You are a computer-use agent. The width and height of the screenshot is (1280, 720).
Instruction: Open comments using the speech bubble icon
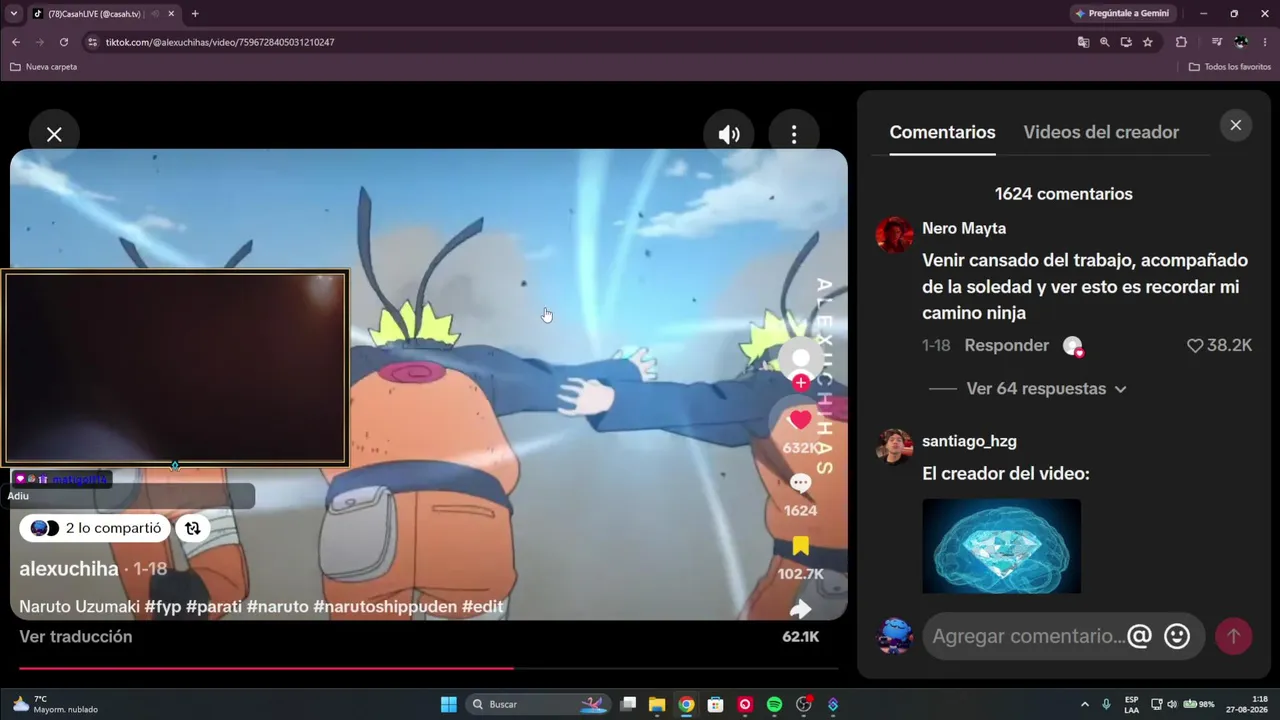click(800, 484)
